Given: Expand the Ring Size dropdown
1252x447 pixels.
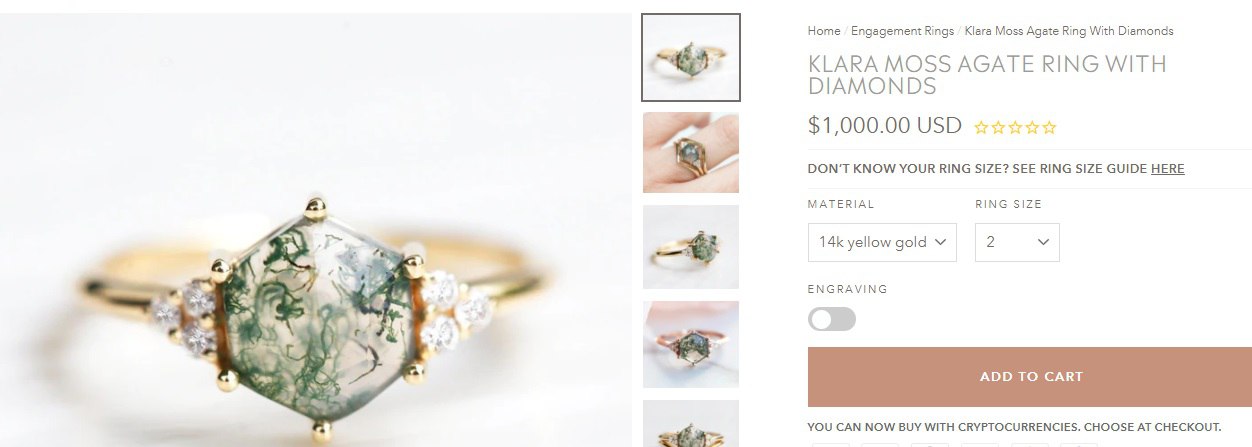Looking at the screenshot, I should [x=1017, y=242].
